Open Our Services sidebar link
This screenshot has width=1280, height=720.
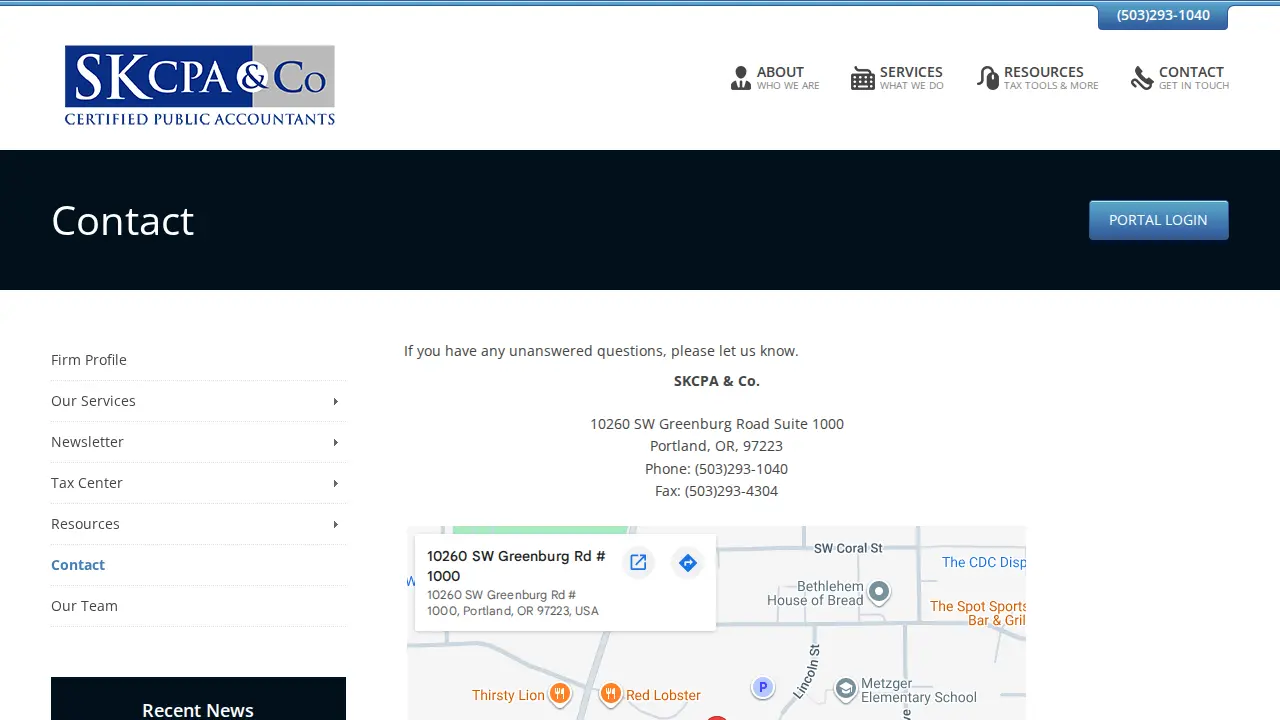pyautogui.click(x=93, y=401)
